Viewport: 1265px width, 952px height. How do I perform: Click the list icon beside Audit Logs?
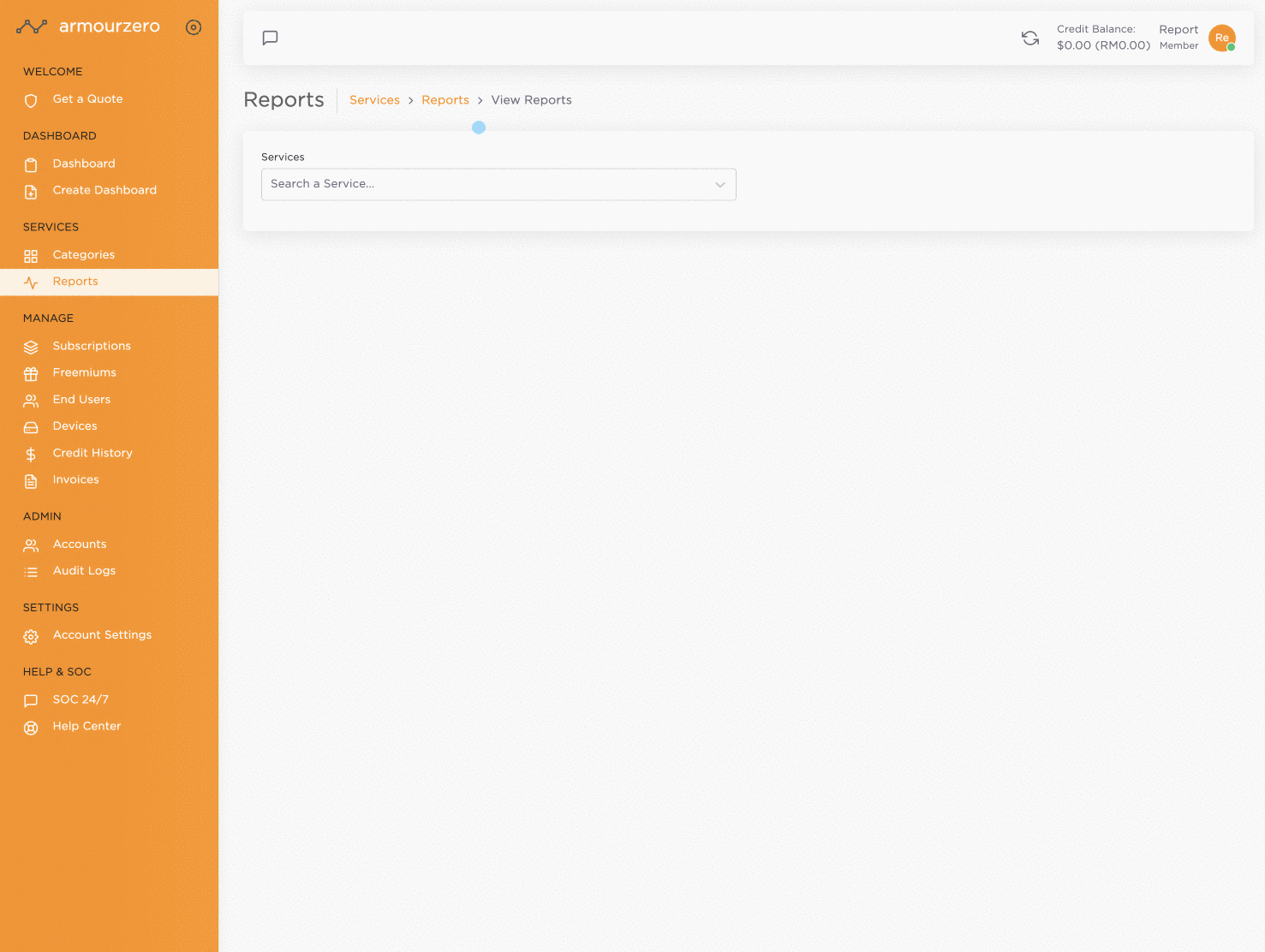click(31, 572)
